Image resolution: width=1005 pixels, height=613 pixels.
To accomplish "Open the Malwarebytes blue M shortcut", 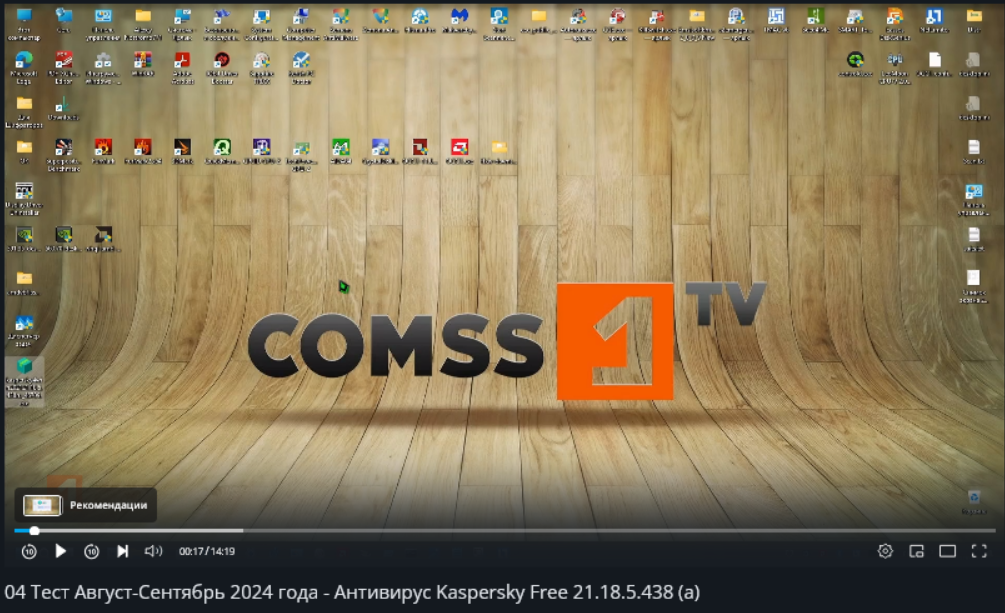I will click(x=459, y=21).
